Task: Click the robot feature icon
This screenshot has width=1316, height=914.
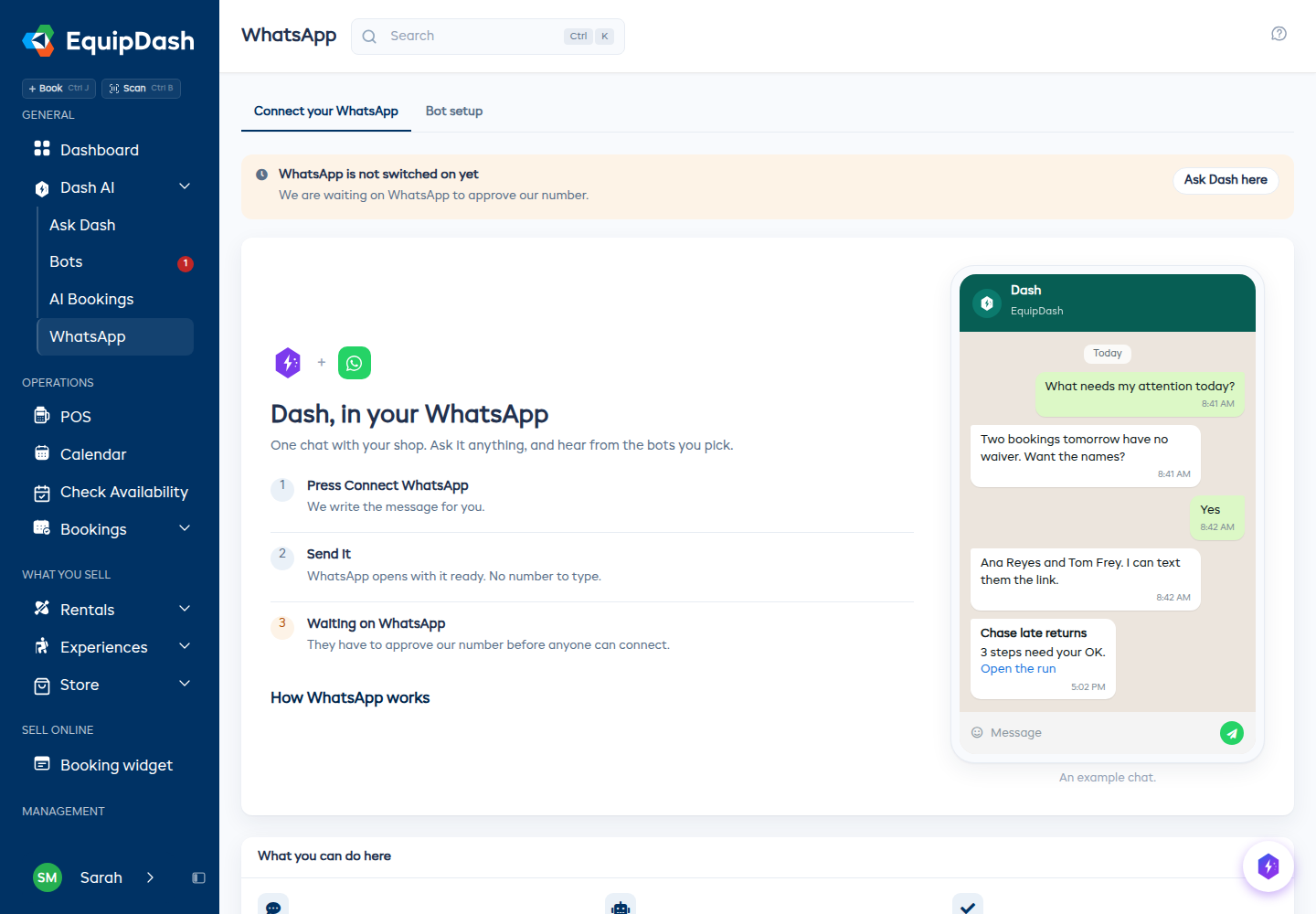Action: (x=621, y=905)
